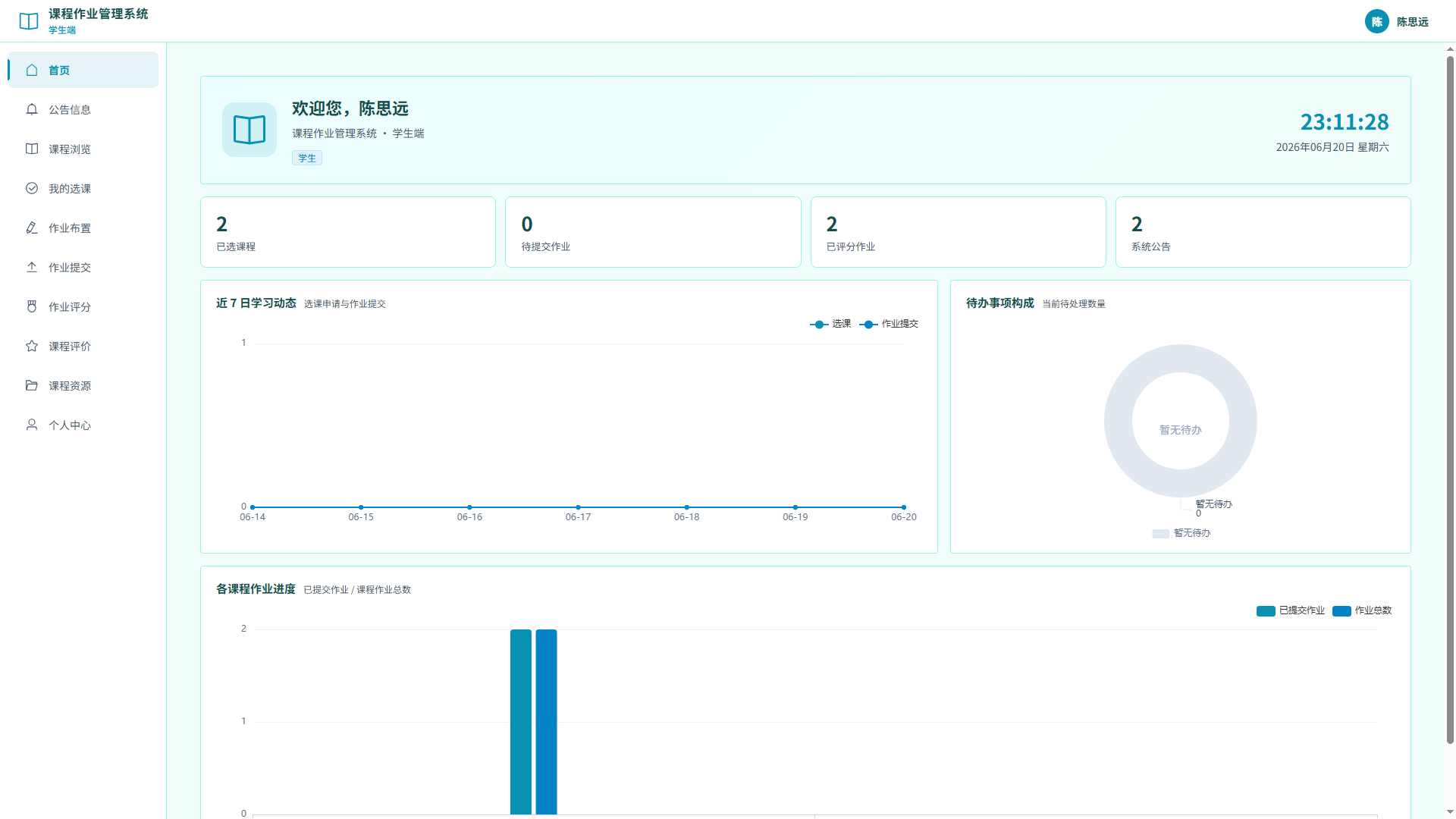1456x819 pixels.
Task: Open 我的选课 in sidebar
Action: (x=83, y=188)
